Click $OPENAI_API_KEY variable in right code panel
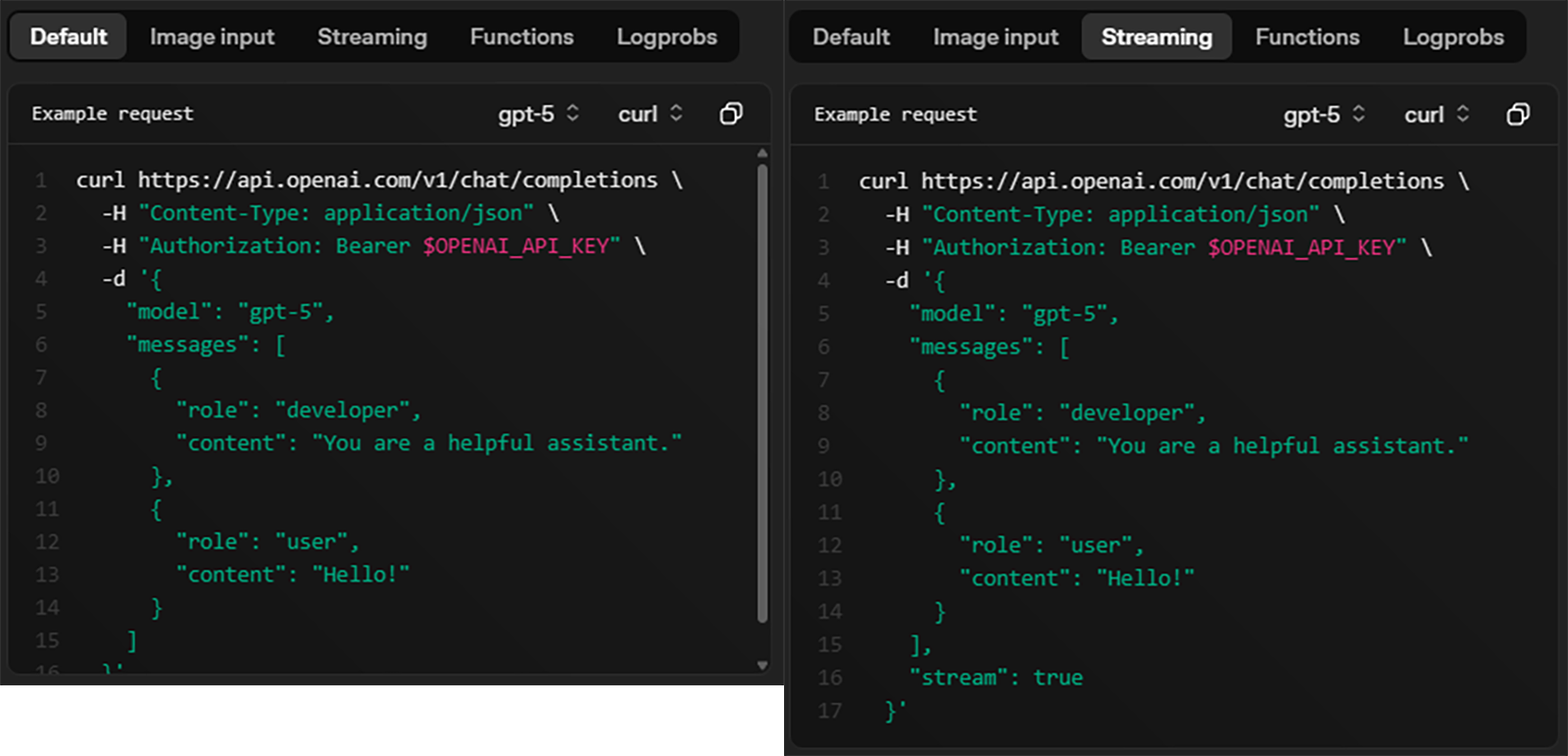1568x756 pixels. pyautogui.click(x=1300, y=247)
